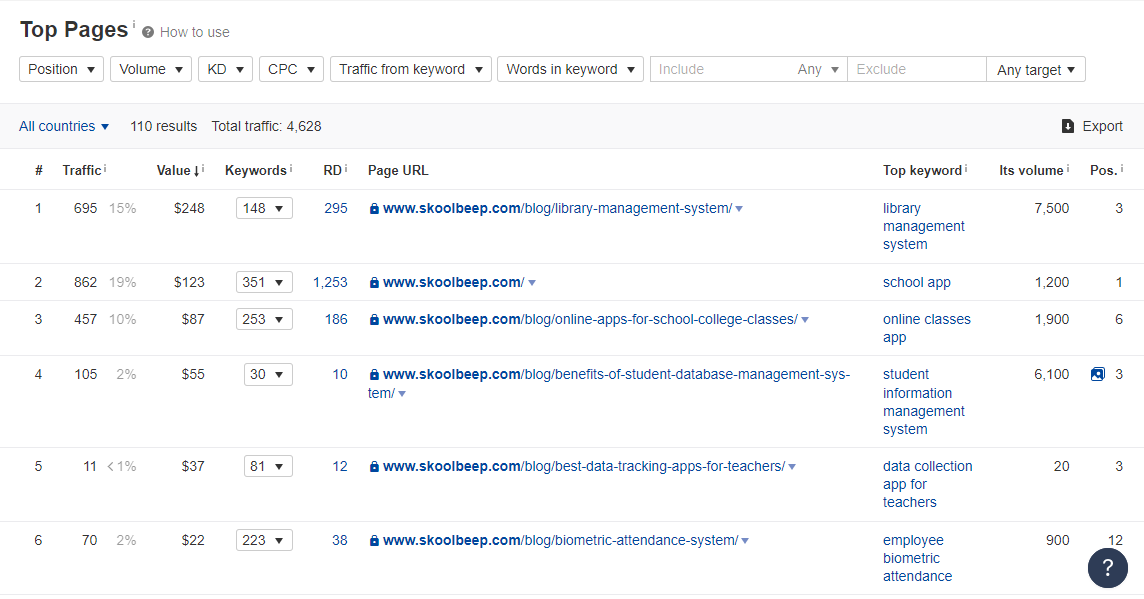
Task: Click the Export download icon
Action: 1068,126
